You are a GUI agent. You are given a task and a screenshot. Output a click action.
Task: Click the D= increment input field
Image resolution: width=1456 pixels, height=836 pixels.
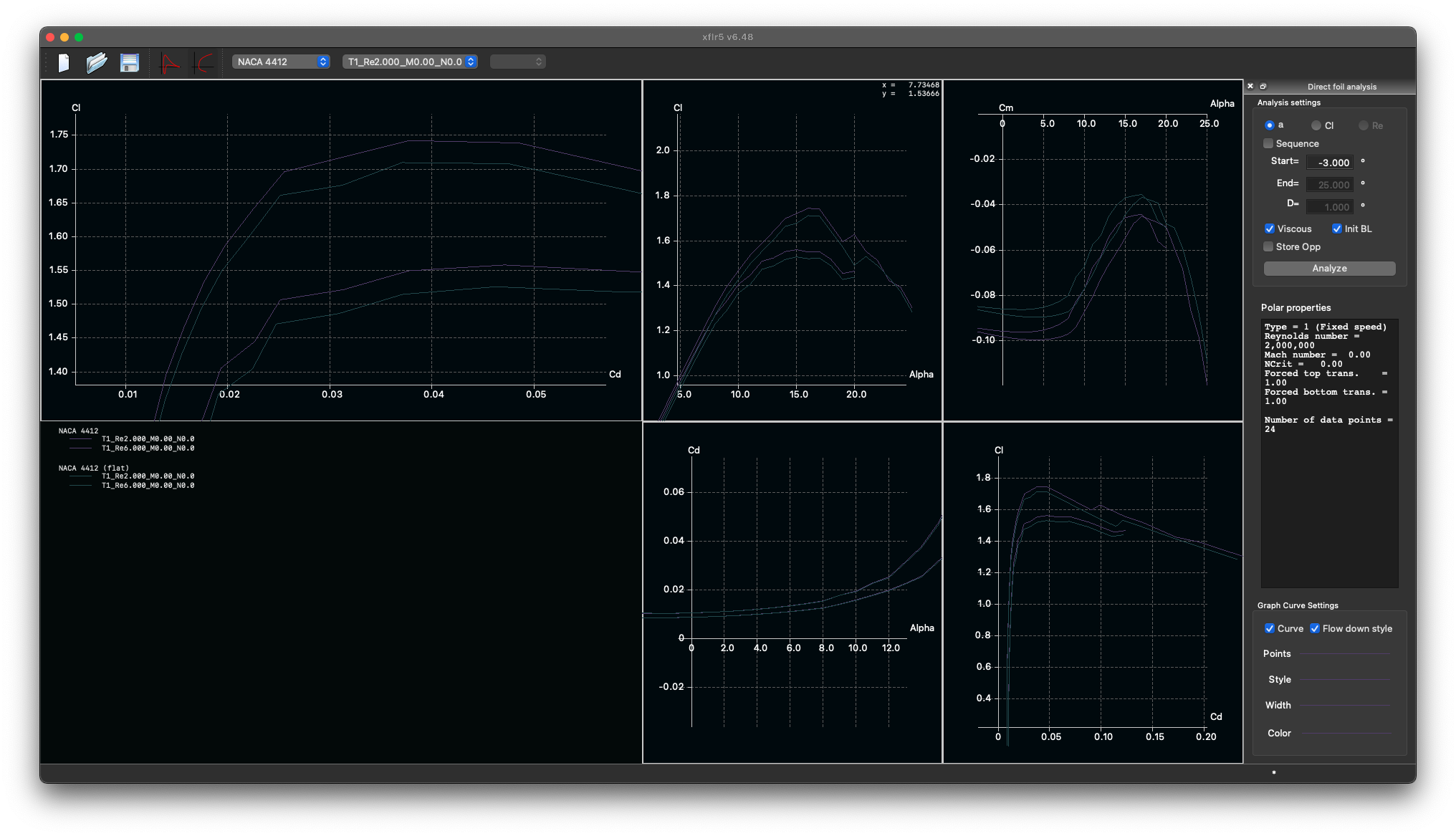coord(1330,206)
